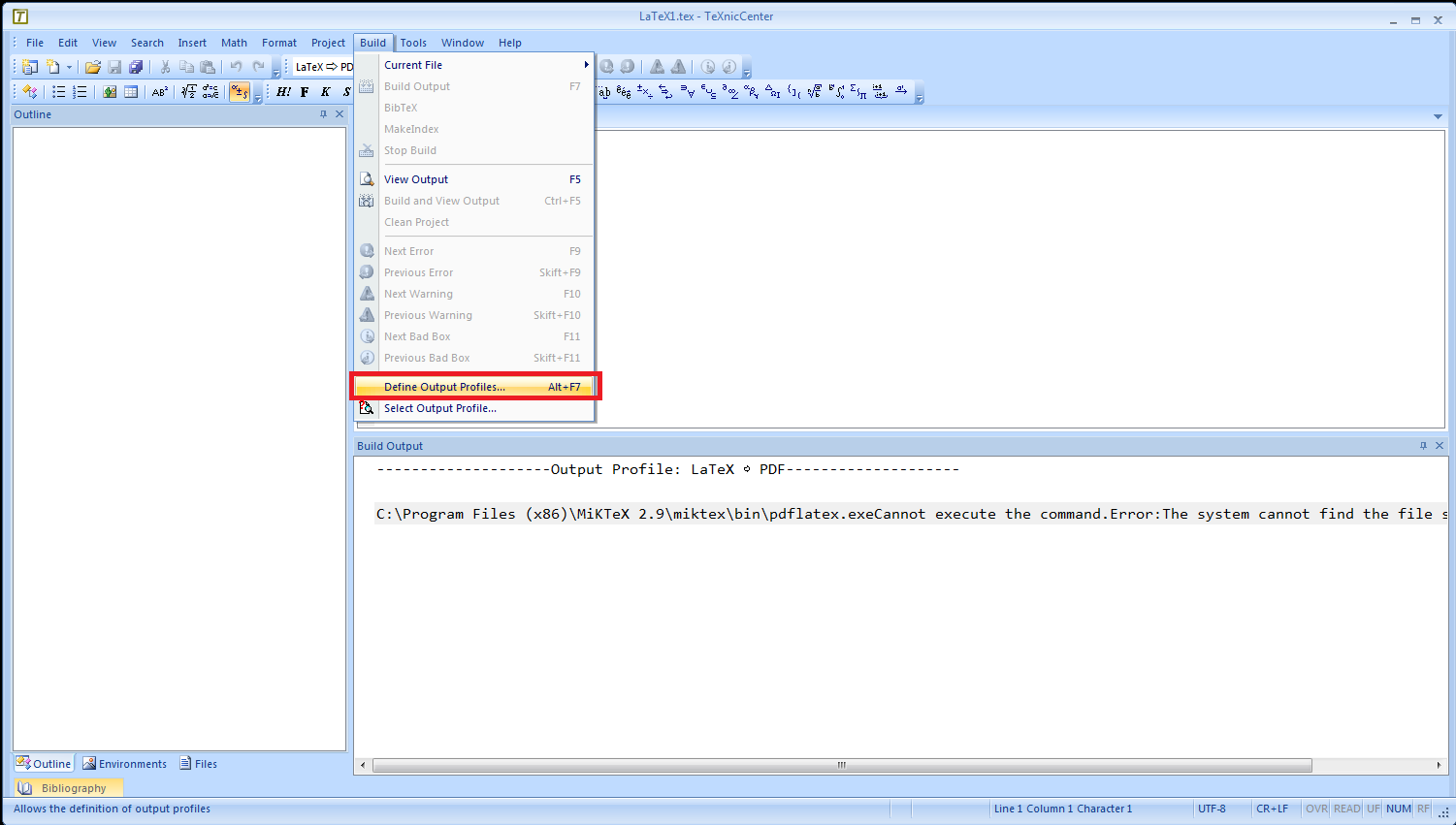The height and width of the screenshot is (825, 1456).
Task: Toggle auto-hide pin on Build Output panel
Action: (1423, 446)
